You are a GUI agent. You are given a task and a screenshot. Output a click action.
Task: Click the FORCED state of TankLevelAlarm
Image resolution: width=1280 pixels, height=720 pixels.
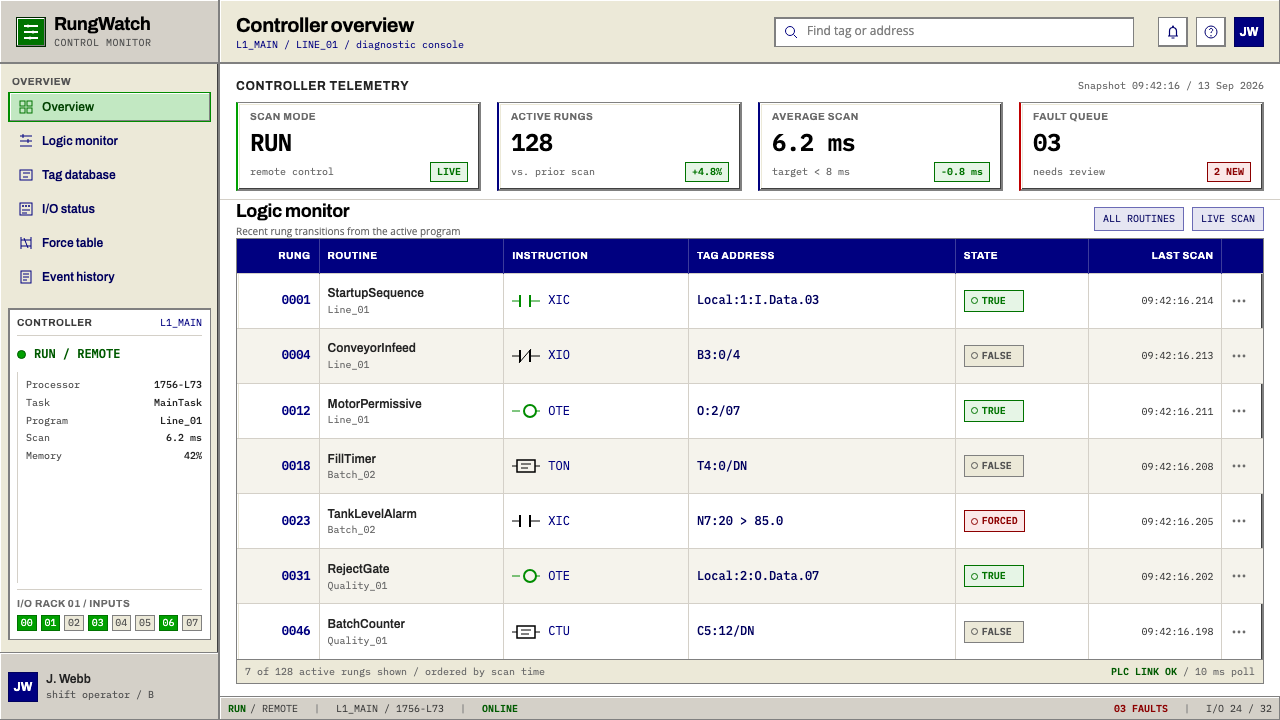[x=994, y=521]
